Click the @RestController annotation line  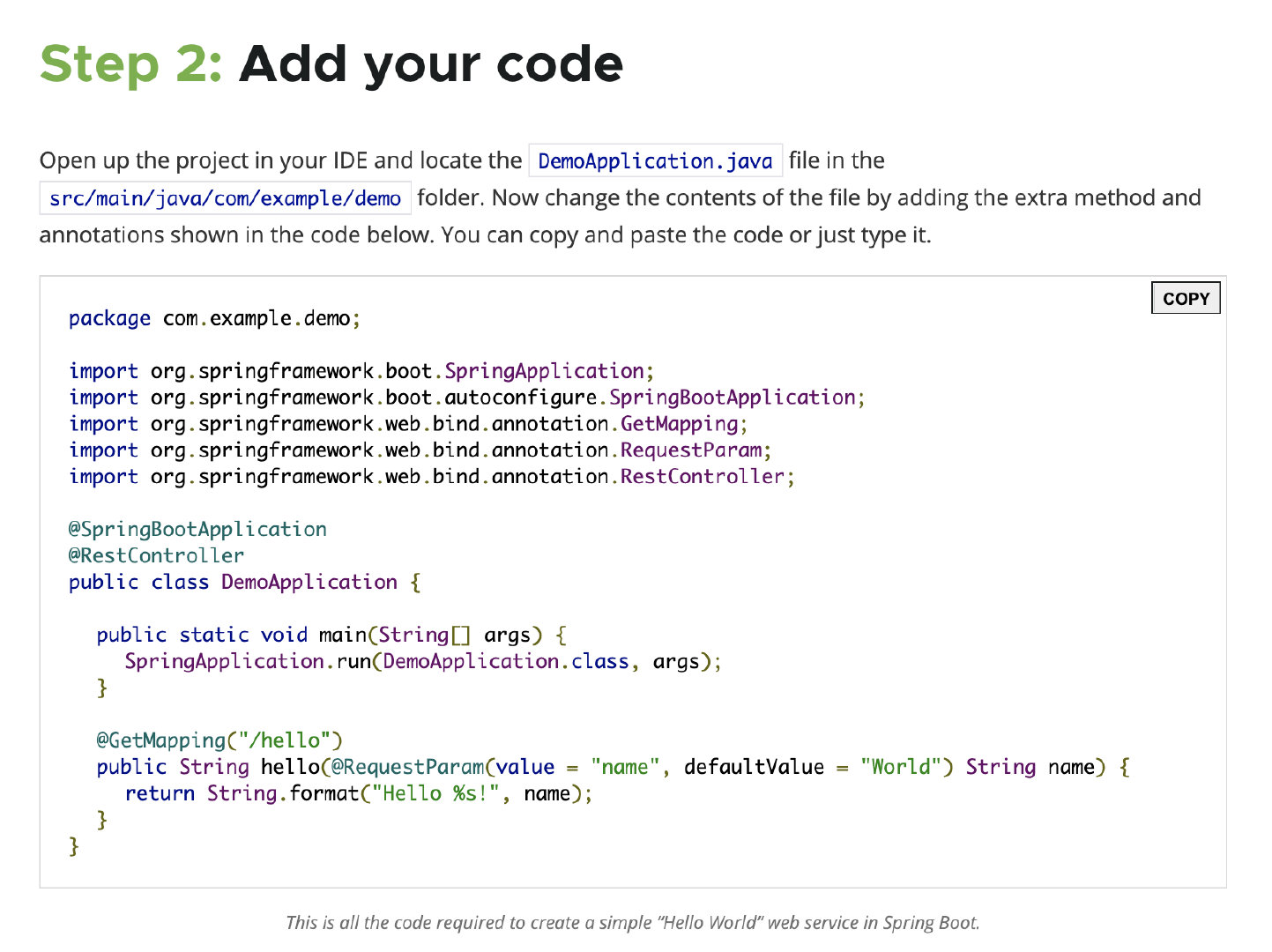(156, 556)
